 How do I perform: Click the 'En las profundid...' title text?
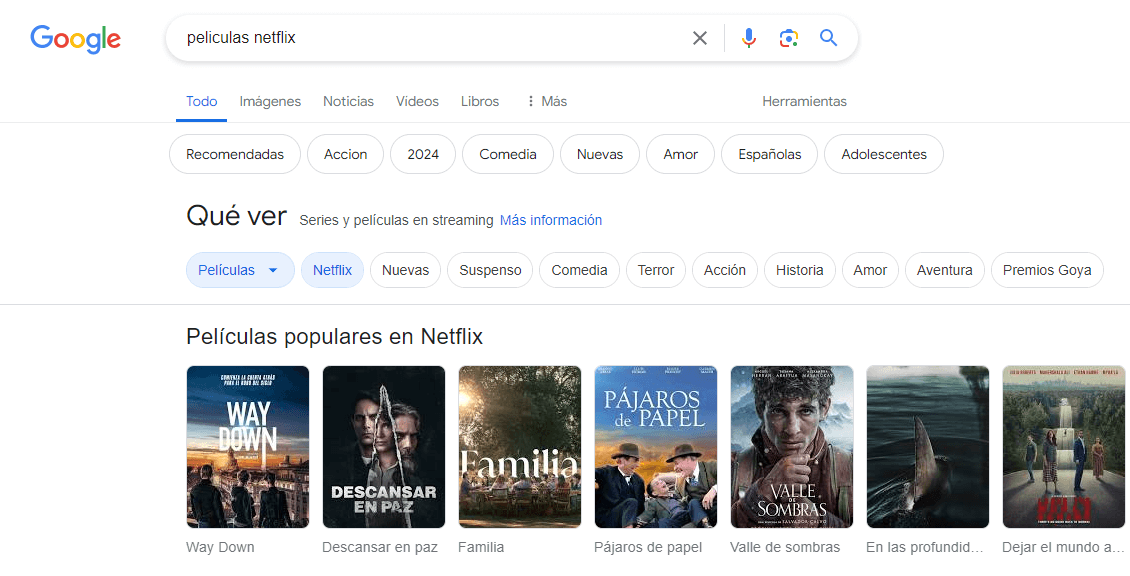click(x=925, y=547)
